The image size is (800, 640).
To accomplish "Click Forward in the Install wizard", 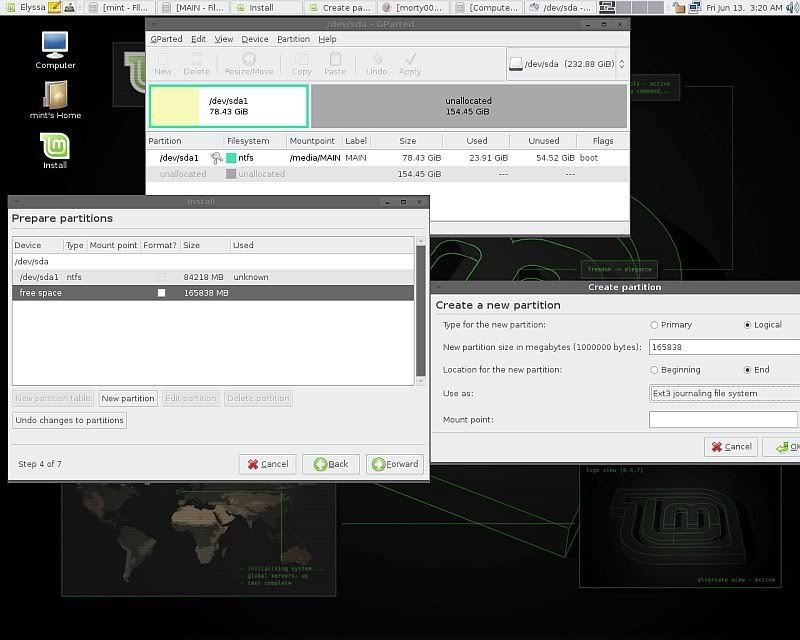I will click(x=395, y=464).
